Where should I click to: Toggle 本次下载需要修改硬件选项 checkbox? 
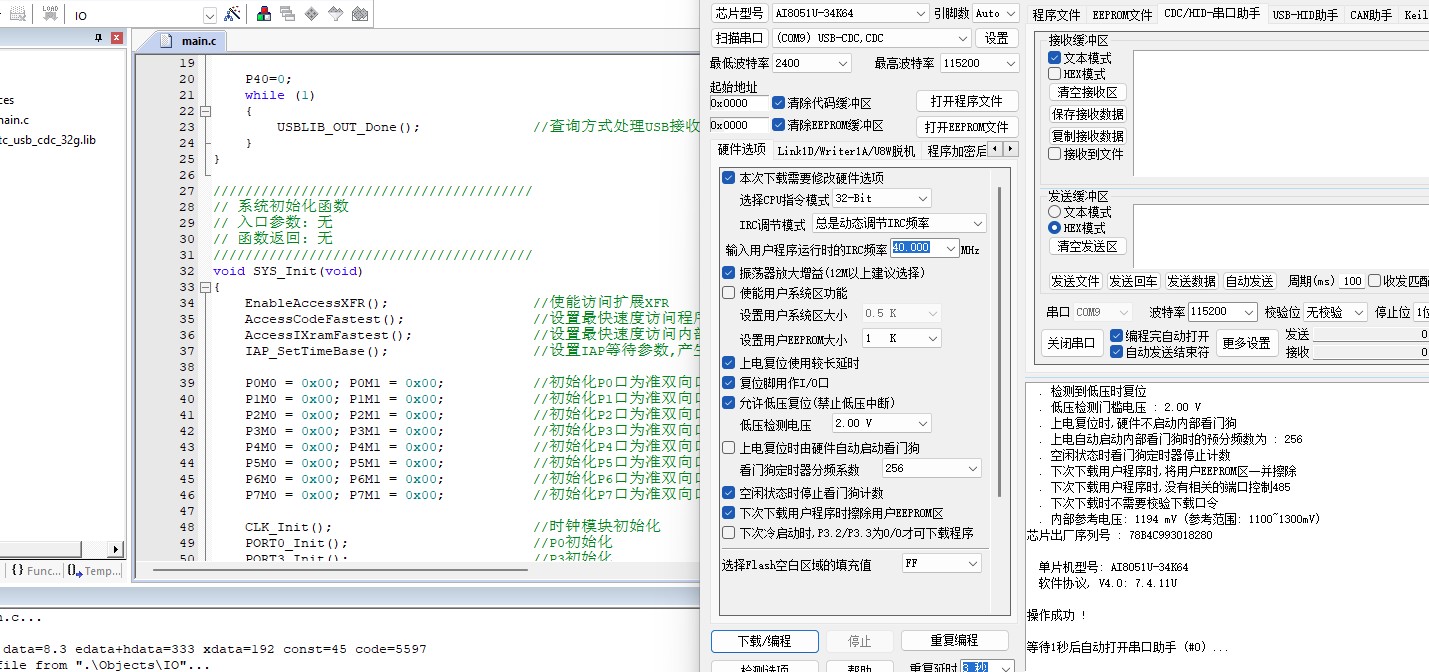click(728, 178)
